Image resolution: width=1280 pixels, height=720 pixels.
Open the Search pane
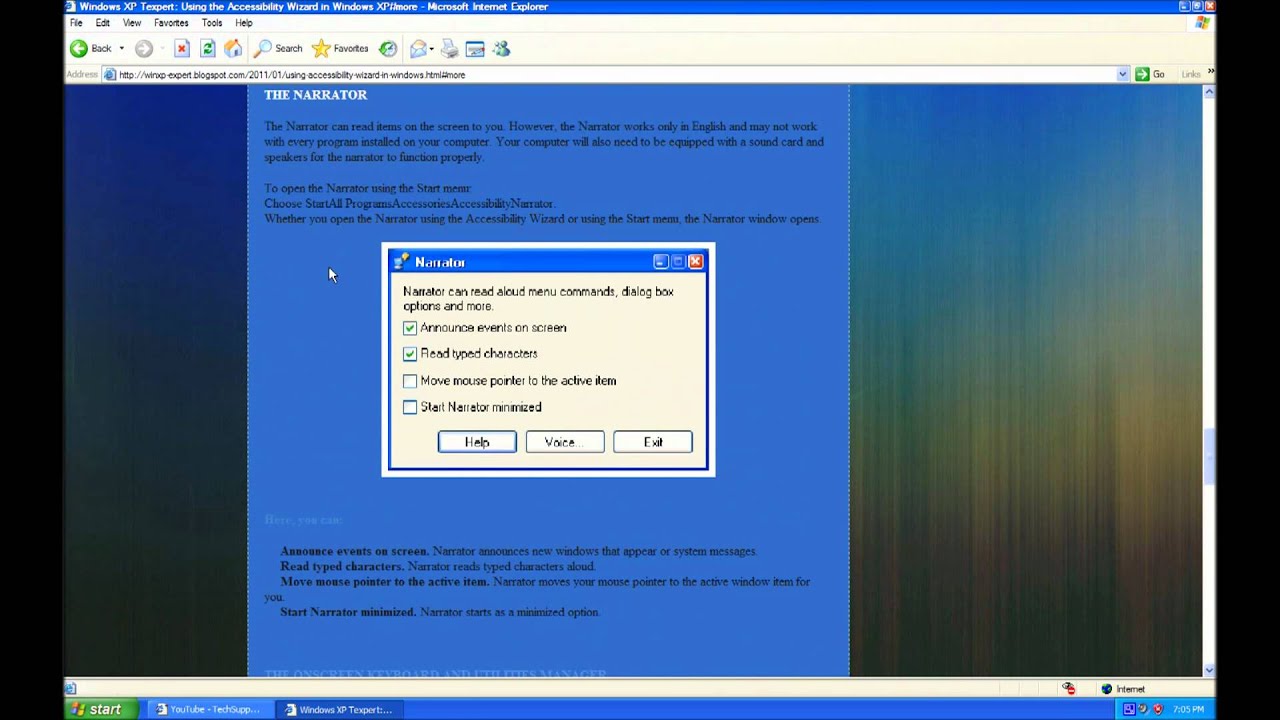pos(278,48)
